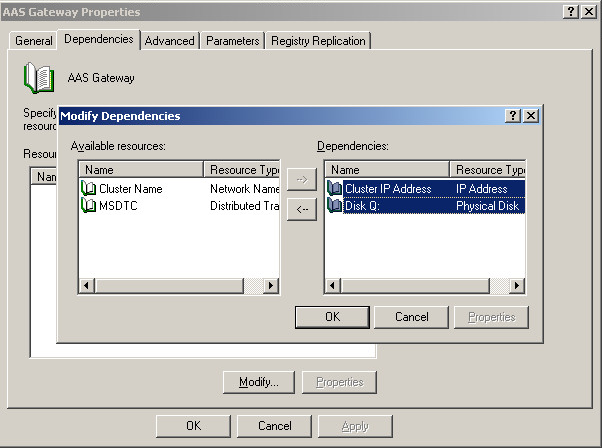Image resolution: width=602 pixels, height=448 pixels.
Task: Click the Apply button
Action: [x=355, y=426]
